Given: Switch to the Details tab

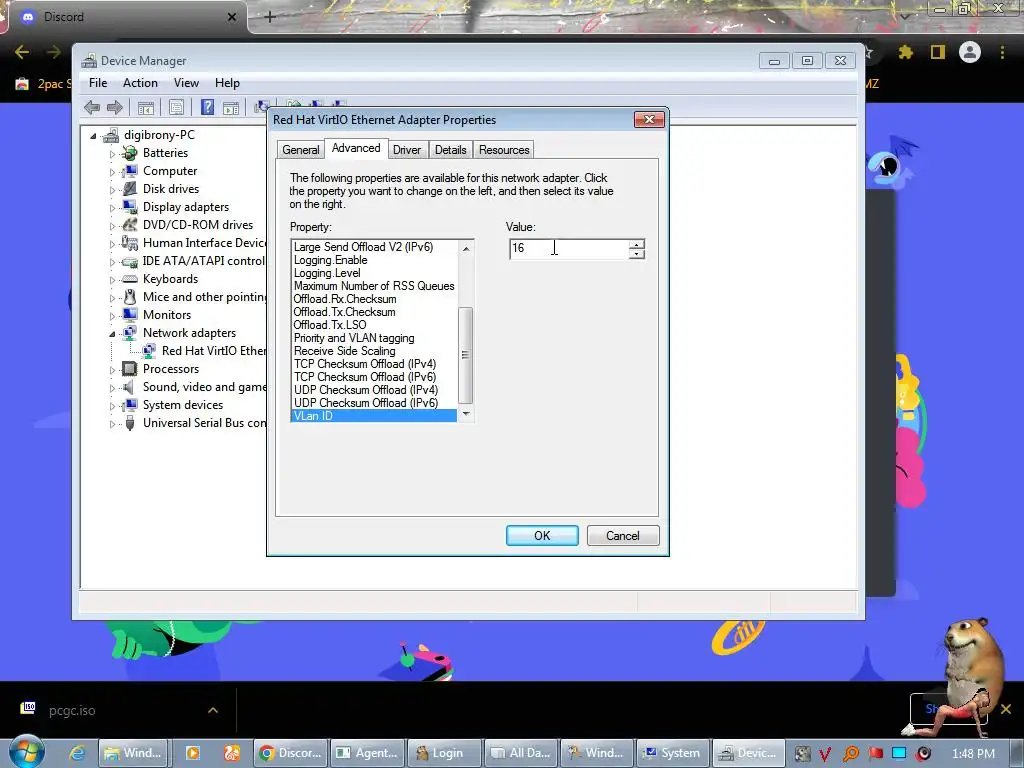Looking at the screenshot, I should point(451,150).
